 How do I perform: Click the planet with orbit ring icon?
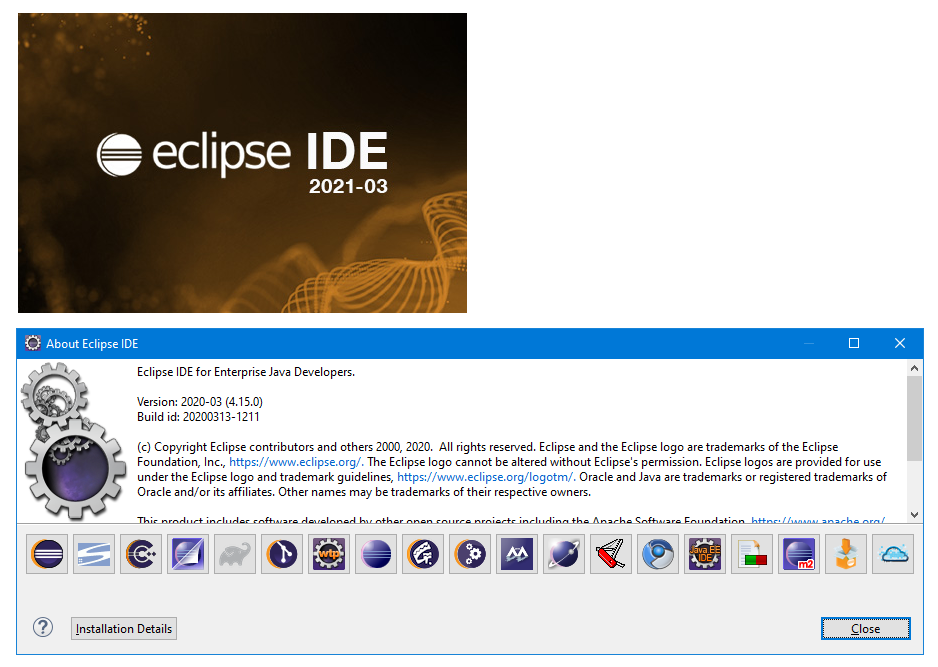564,554
